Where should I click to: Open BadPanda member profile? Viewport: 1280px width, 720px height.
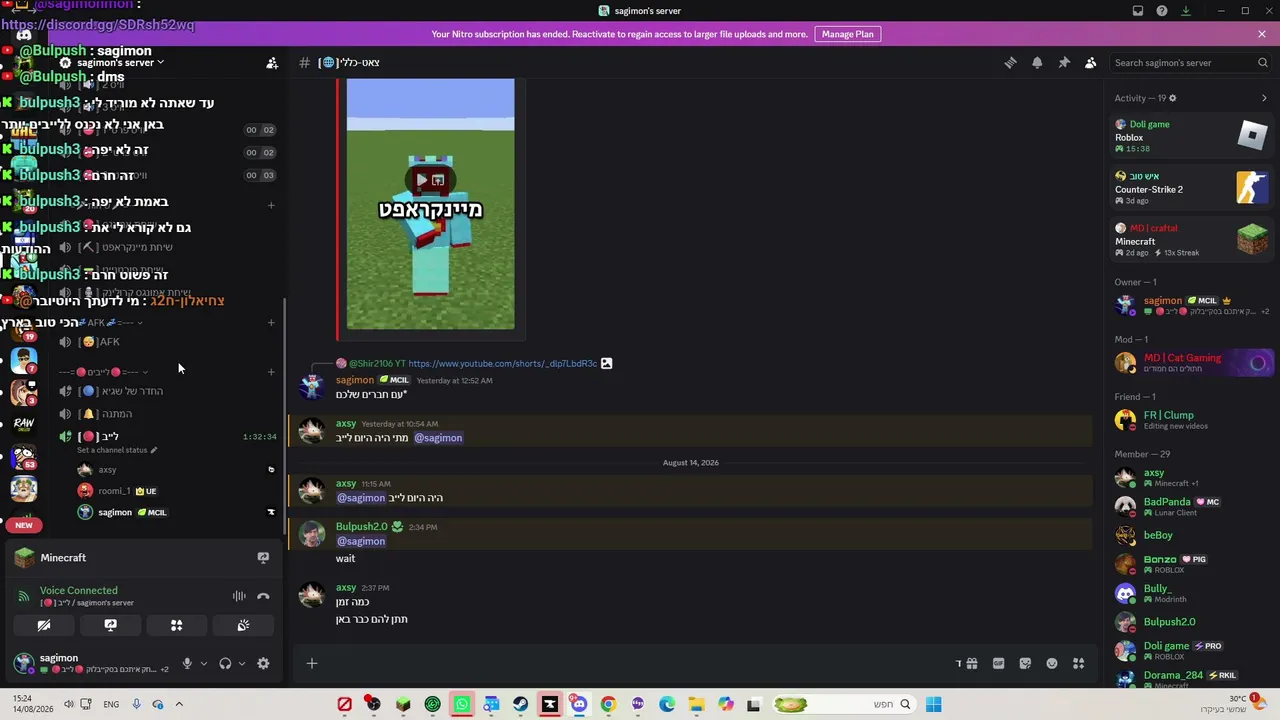pyautogui.click(x=1192, y=506)
